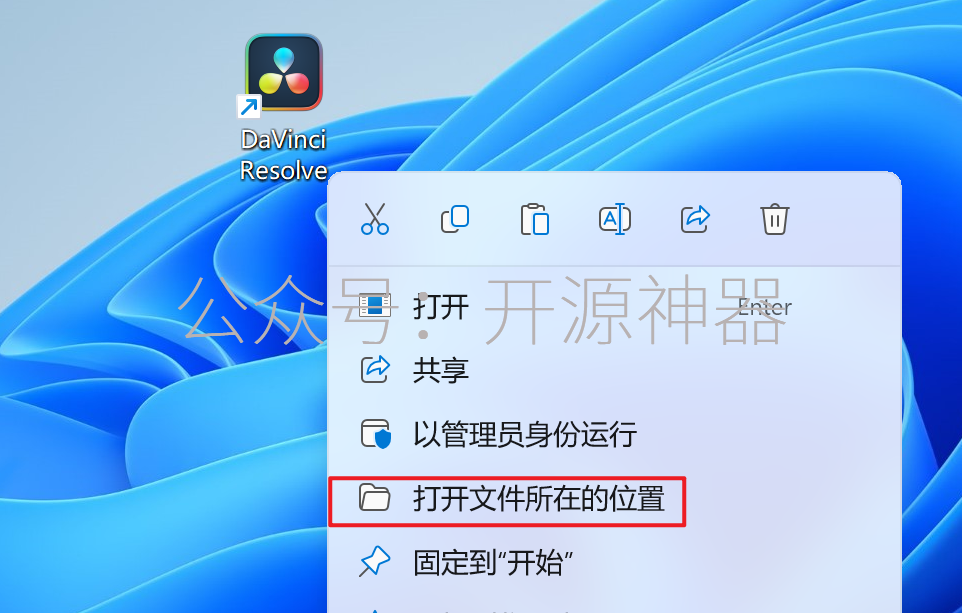Click the Cut scissors icon
Screen dimensions: 962x613
[x=375, y=219]
